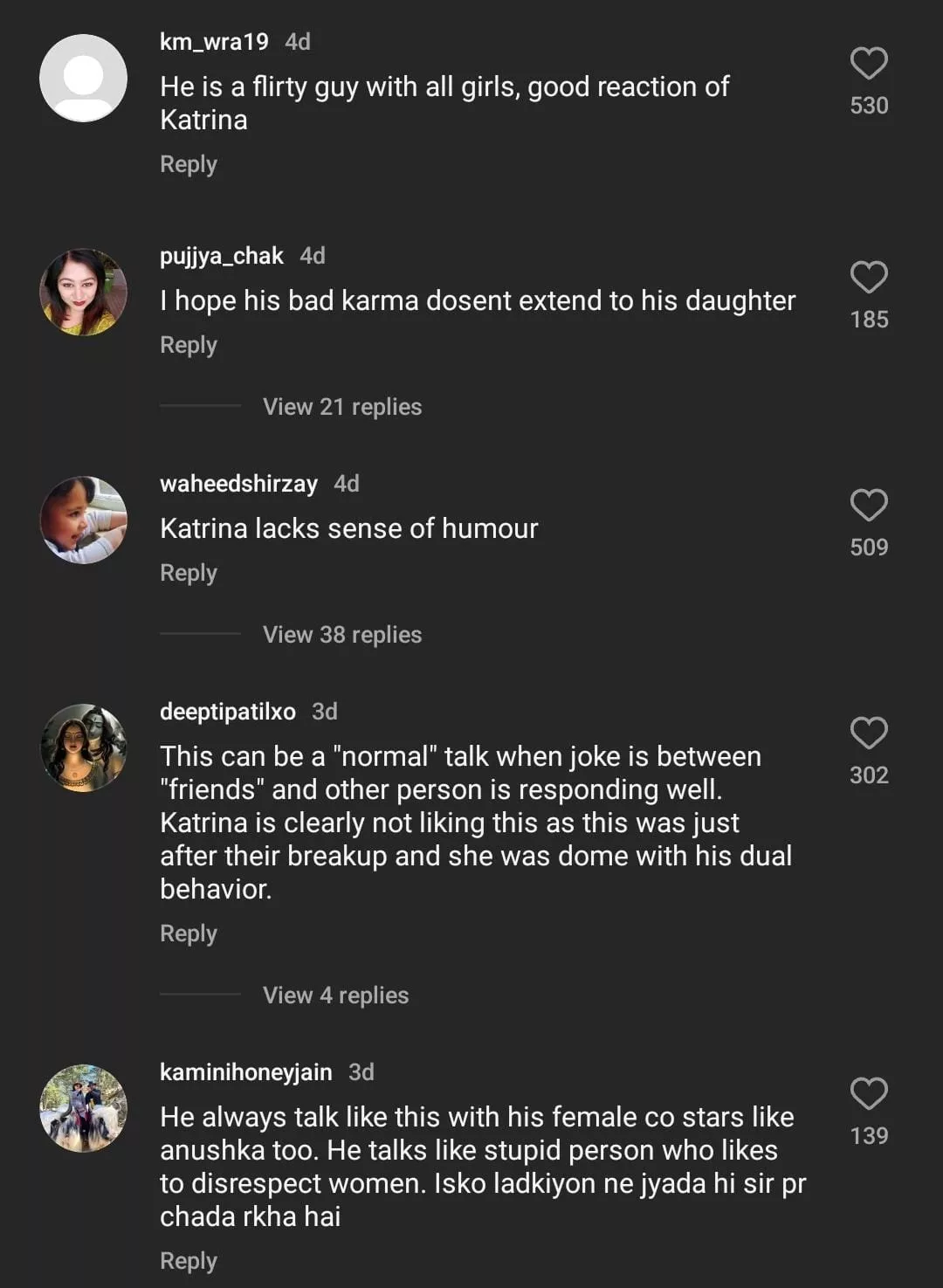This screenshot has width=943, height=1288.
Task: Reply to km_wra19's comment
Action: (189, 164)
